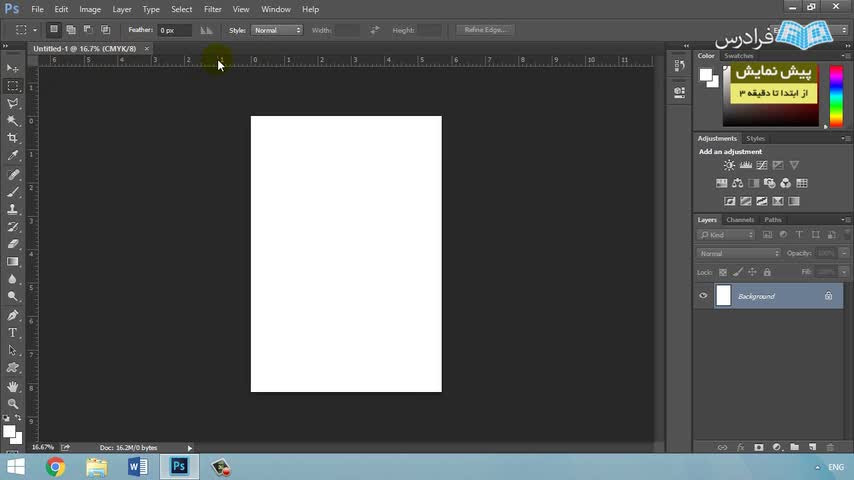Open the History panel icon
Image resolution: width=854 pixels, height=480 pixels.
[679, 66]
